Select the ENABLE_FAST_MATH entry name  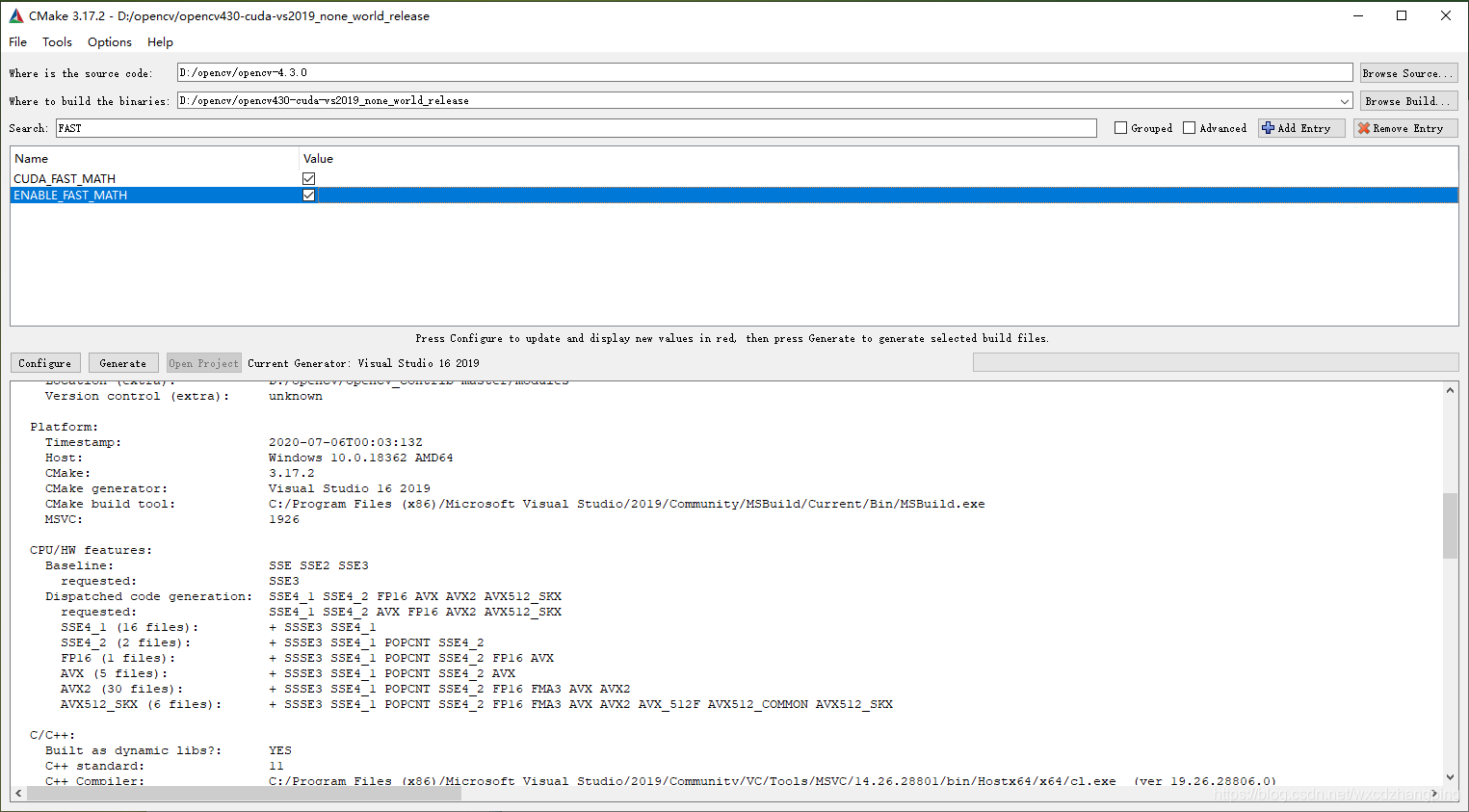[70, 196]
